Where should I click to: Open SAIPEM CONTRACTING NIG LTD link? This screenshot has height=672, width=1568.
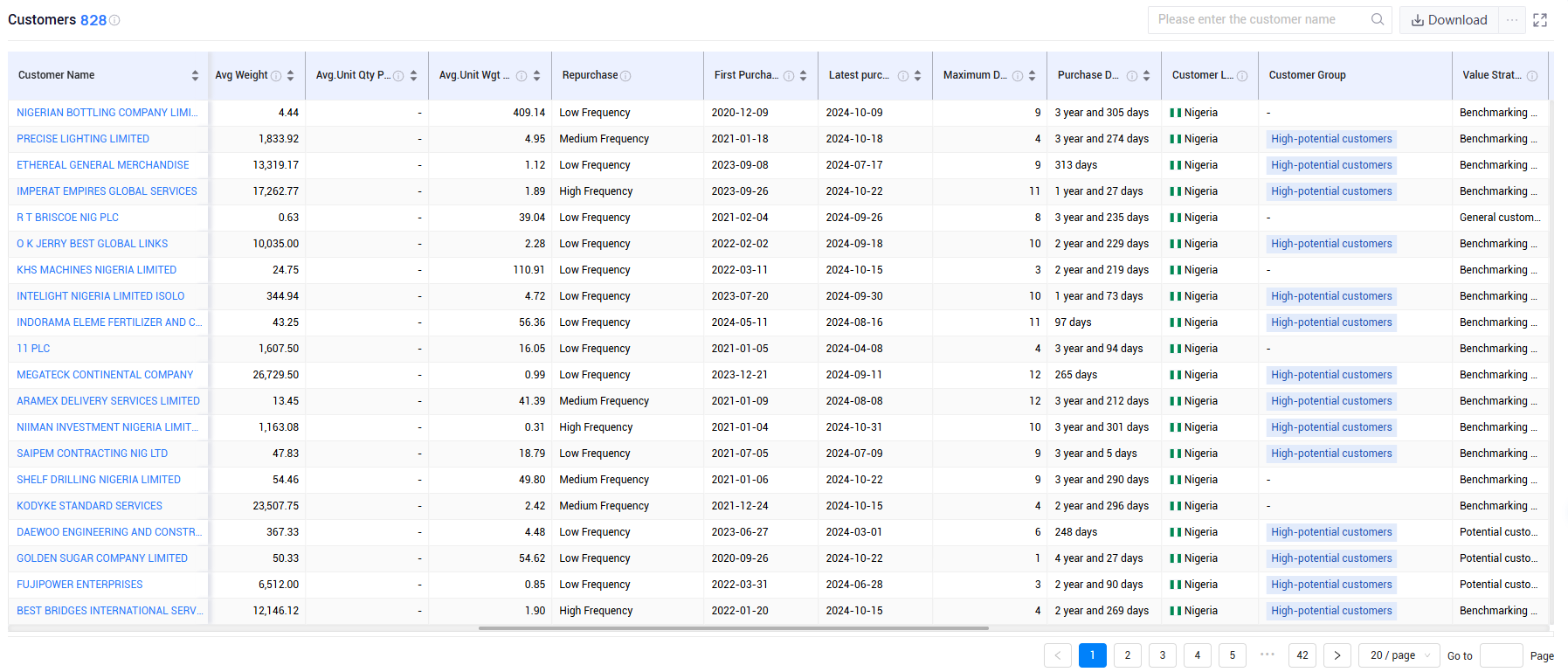(92, 454)
